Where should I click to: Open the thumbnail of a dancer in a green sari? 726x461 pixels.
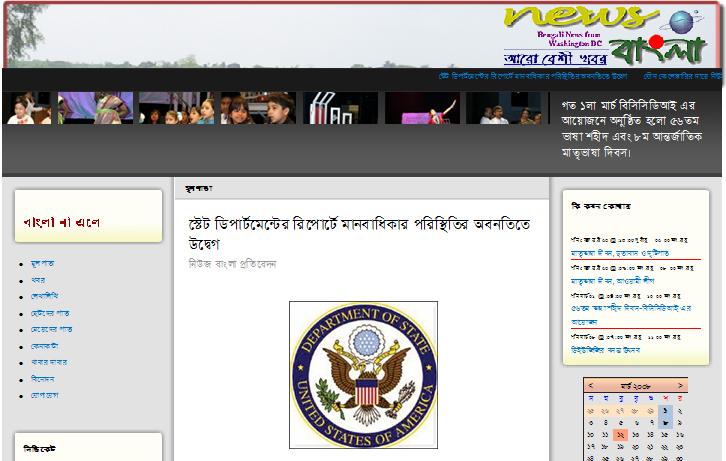[x=95, y=108]
